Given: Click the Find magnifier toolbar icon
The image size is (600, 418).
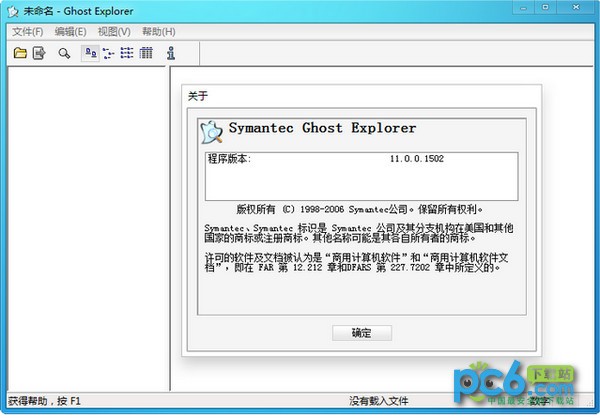Looking at the screenshot, I should 64,53.
